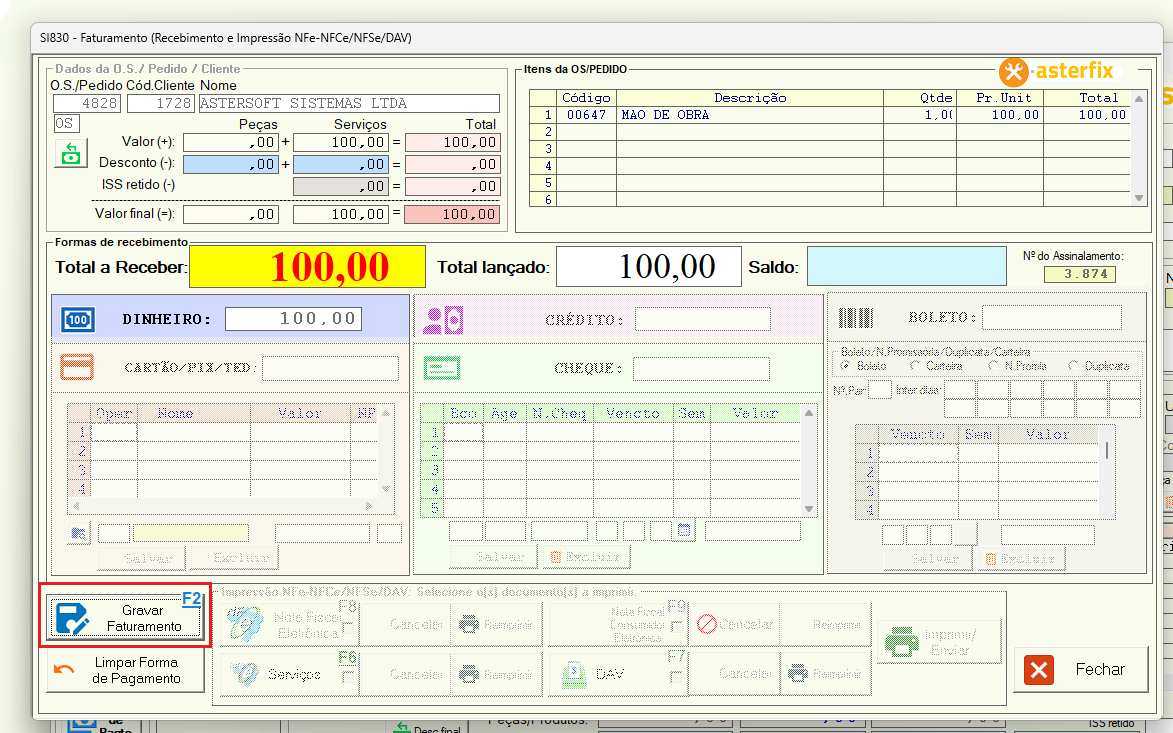1173x733 pixels.
Task: Click the down arrow of the cheque table scrollbar
Action: (809, 509)
